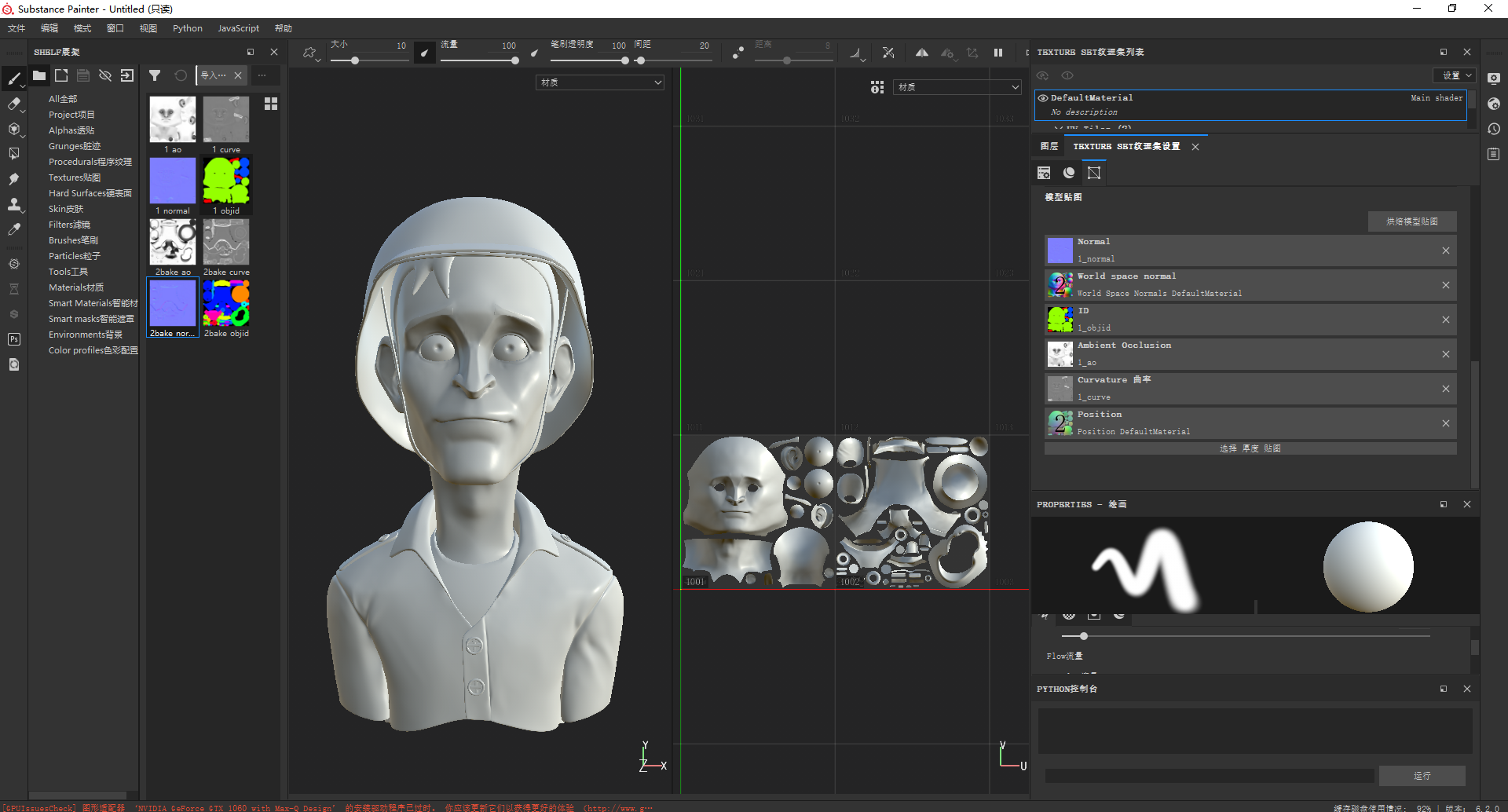
Task: Select the Material picker eyedropper tool
Action: [x=14, y=230]
